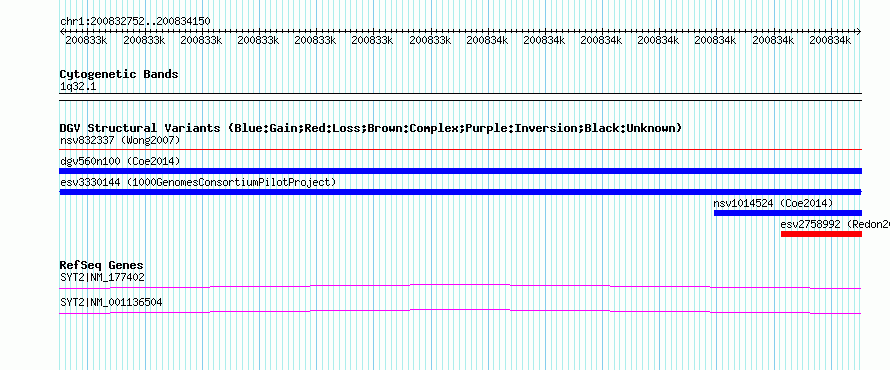Open the nsv1014524 (Coe2014) label
The width and height of the screenshot is (890, 370).
tap(773, 203)
